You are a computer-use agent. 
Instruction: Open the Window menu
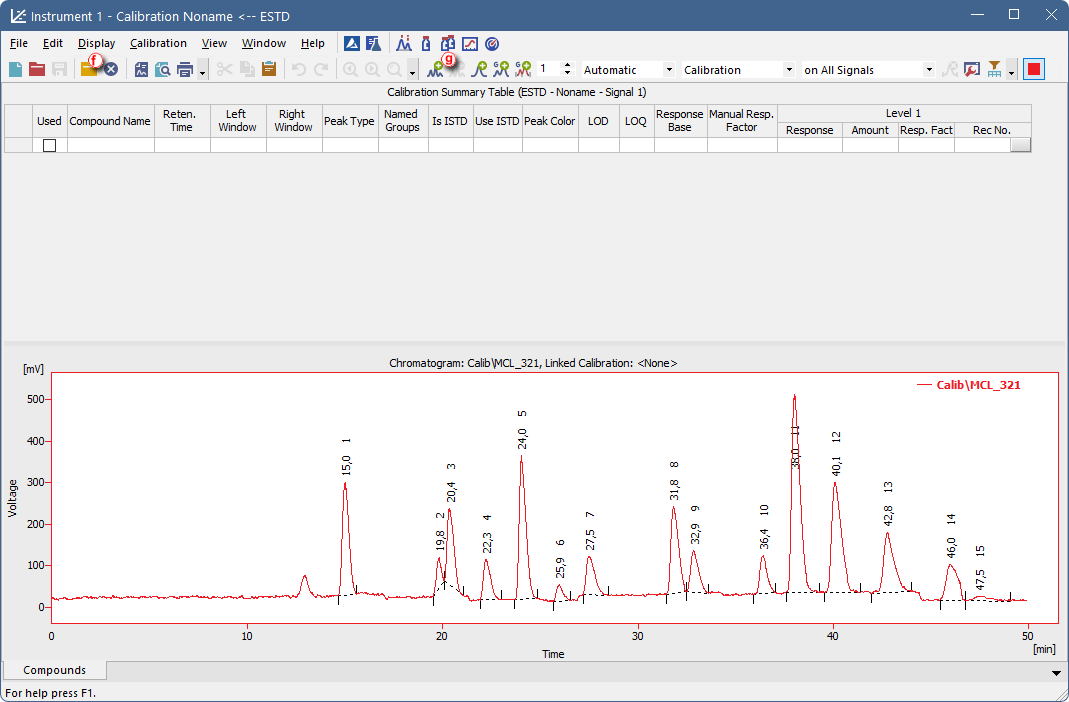click(x=264, y=43)
